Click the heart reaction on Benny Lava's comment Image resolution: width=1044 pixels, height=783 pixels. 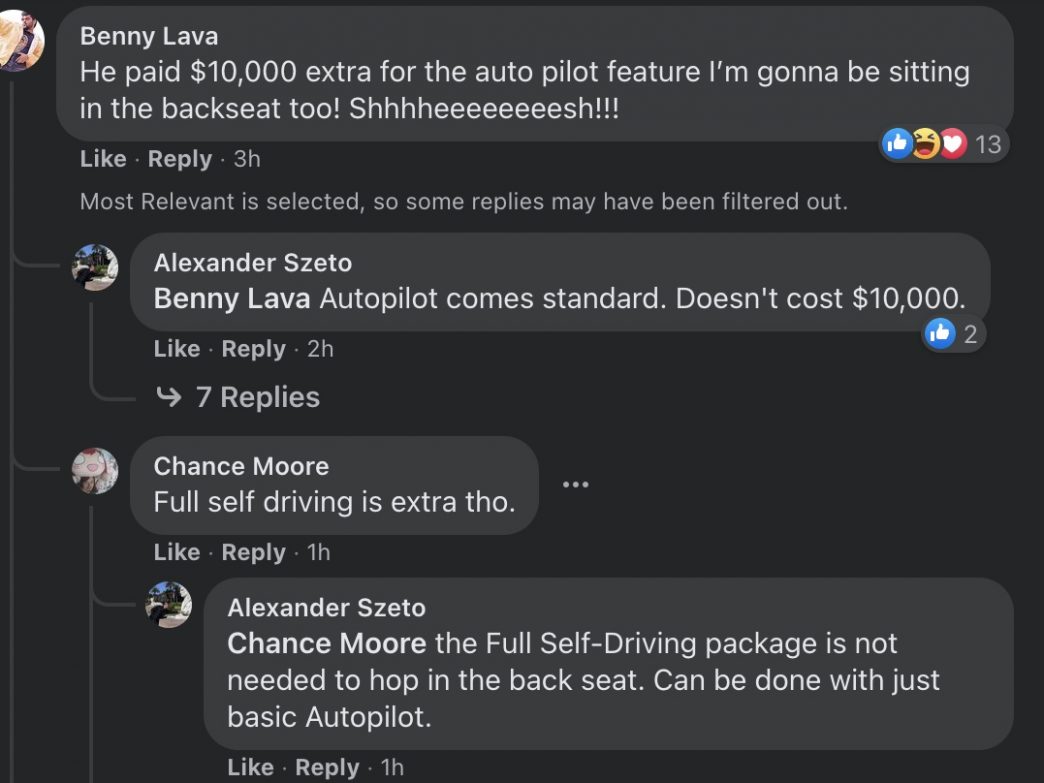coord(953,143)
